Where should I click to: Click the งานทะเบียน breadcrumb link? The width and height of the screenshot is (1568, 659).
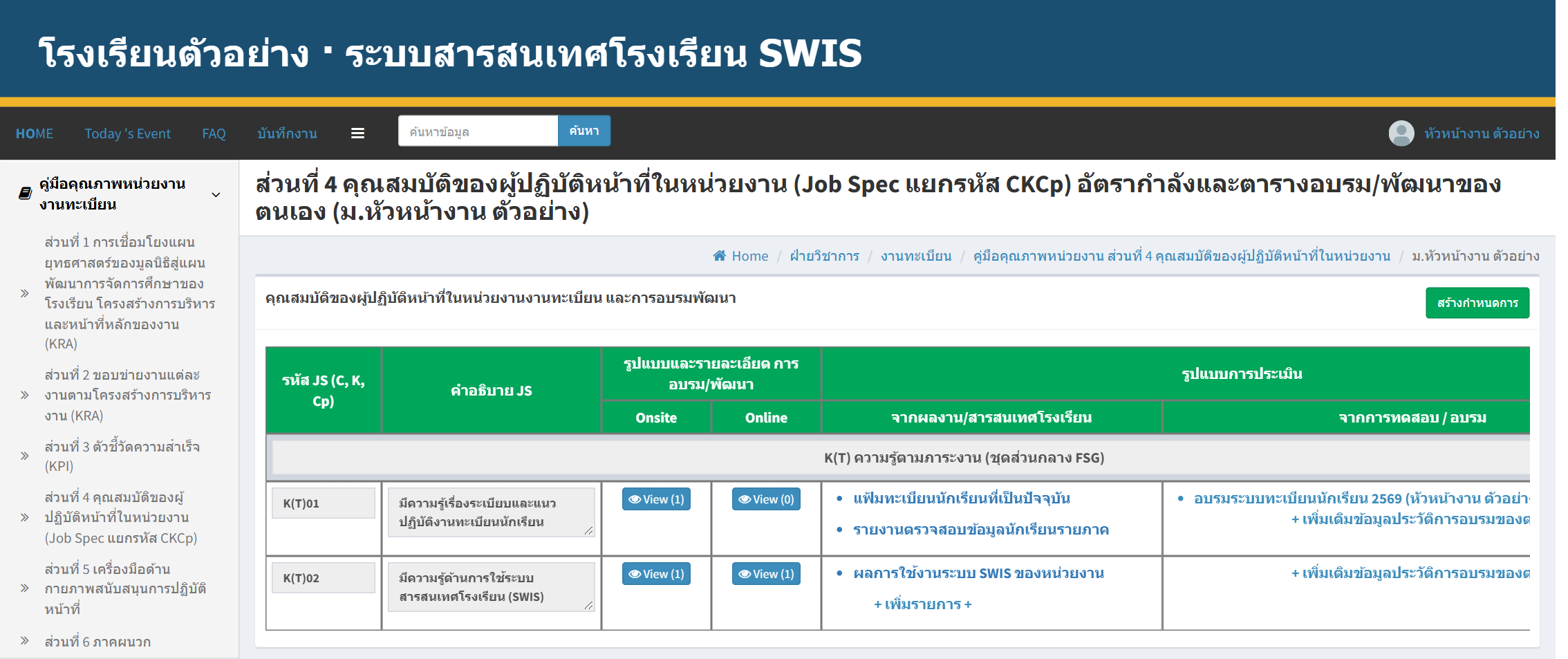click(x=916, y=256)
